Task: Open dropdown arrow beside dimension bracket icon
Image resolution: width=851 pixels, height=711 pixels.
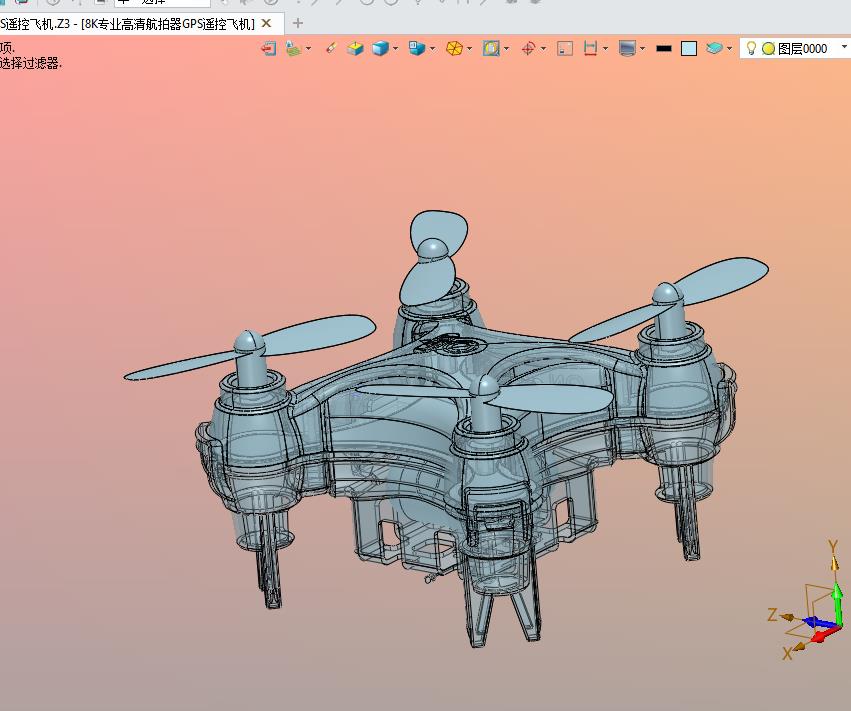Action: tap(605, 49)
